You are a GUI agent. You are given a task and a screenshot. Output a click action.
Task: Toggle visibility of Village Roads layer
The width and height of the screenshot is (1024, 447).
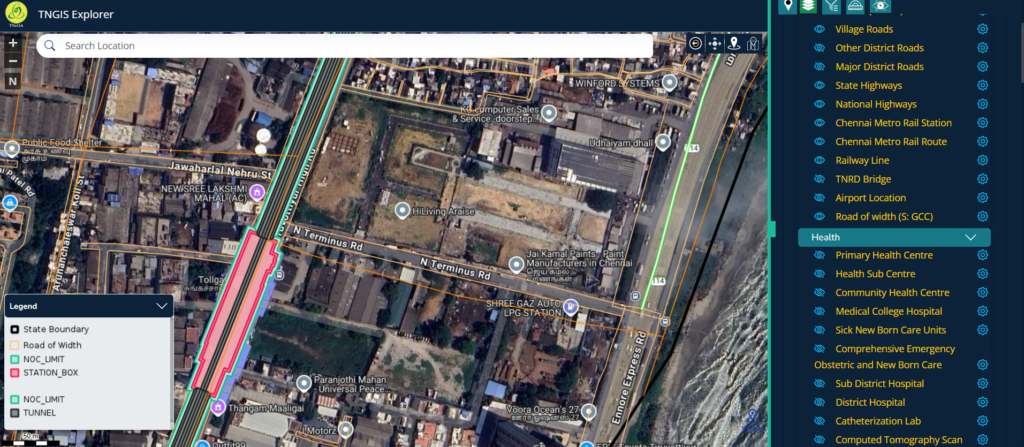(819, 30)
